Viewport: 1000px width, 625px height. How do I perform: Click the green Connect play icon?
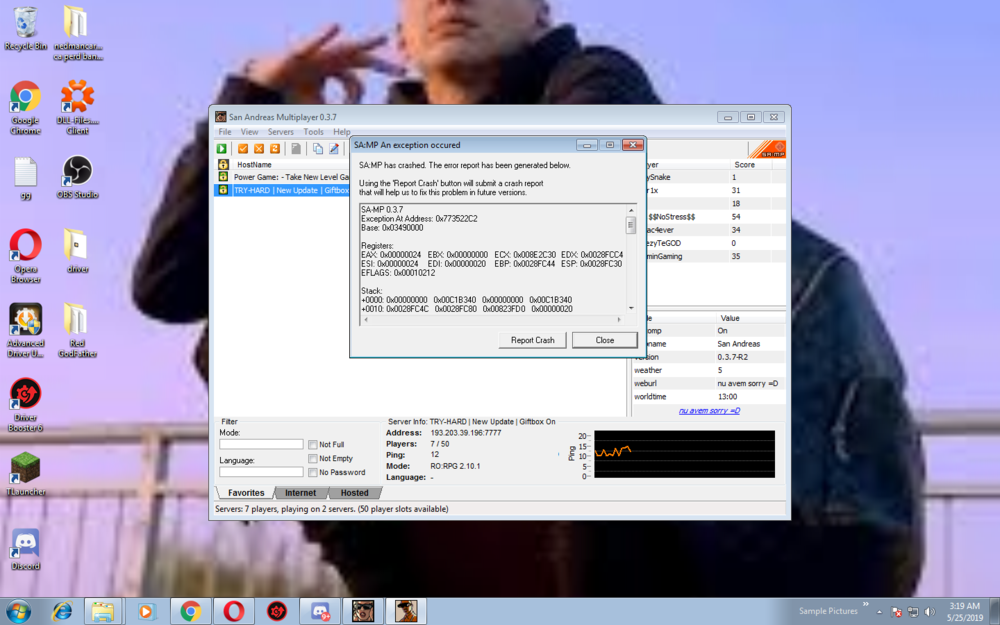[x=221, y=149]
